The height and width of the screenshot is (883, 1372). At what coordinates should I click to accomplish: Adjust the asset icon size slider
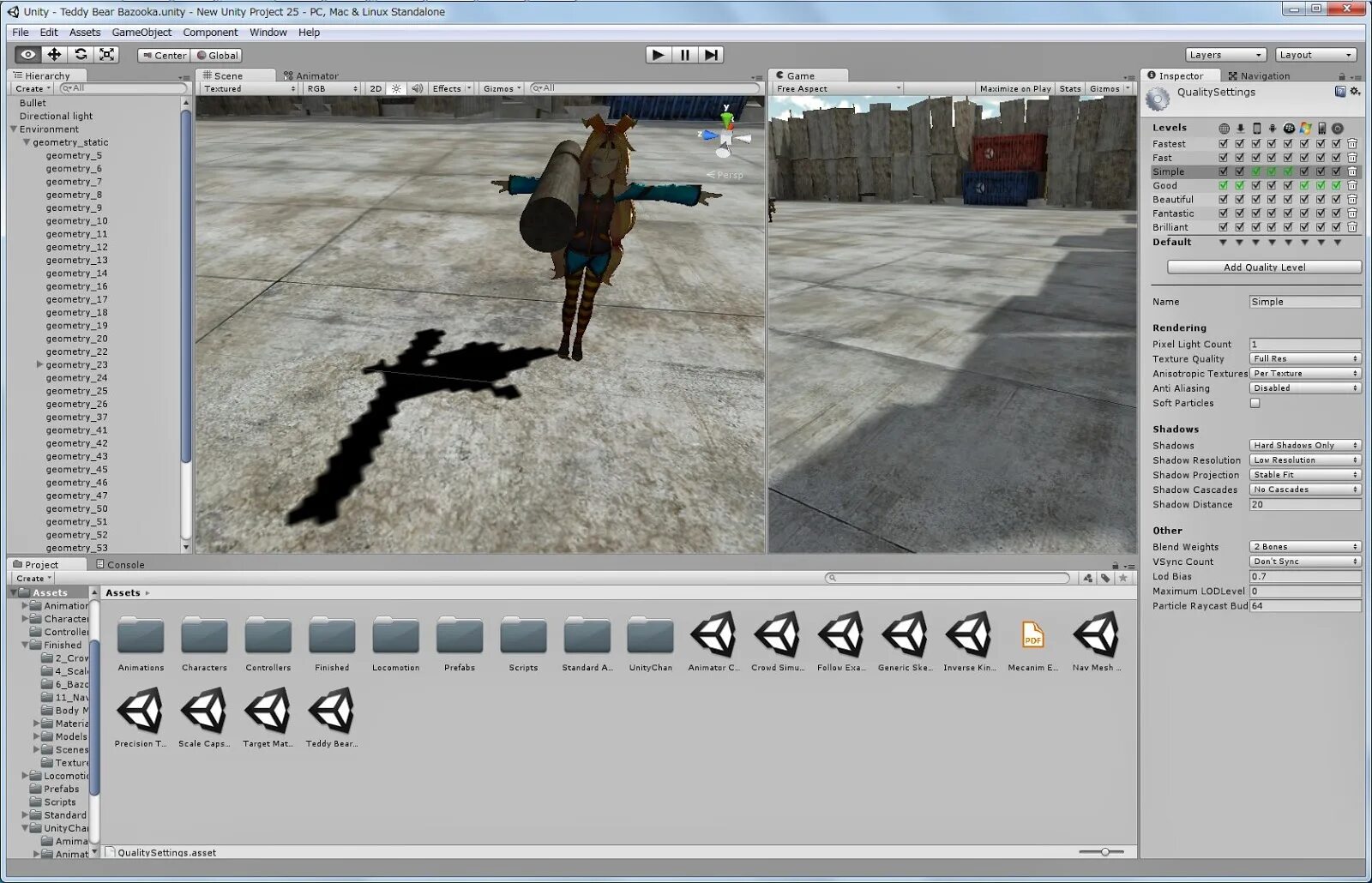[x=1105, y=852]
